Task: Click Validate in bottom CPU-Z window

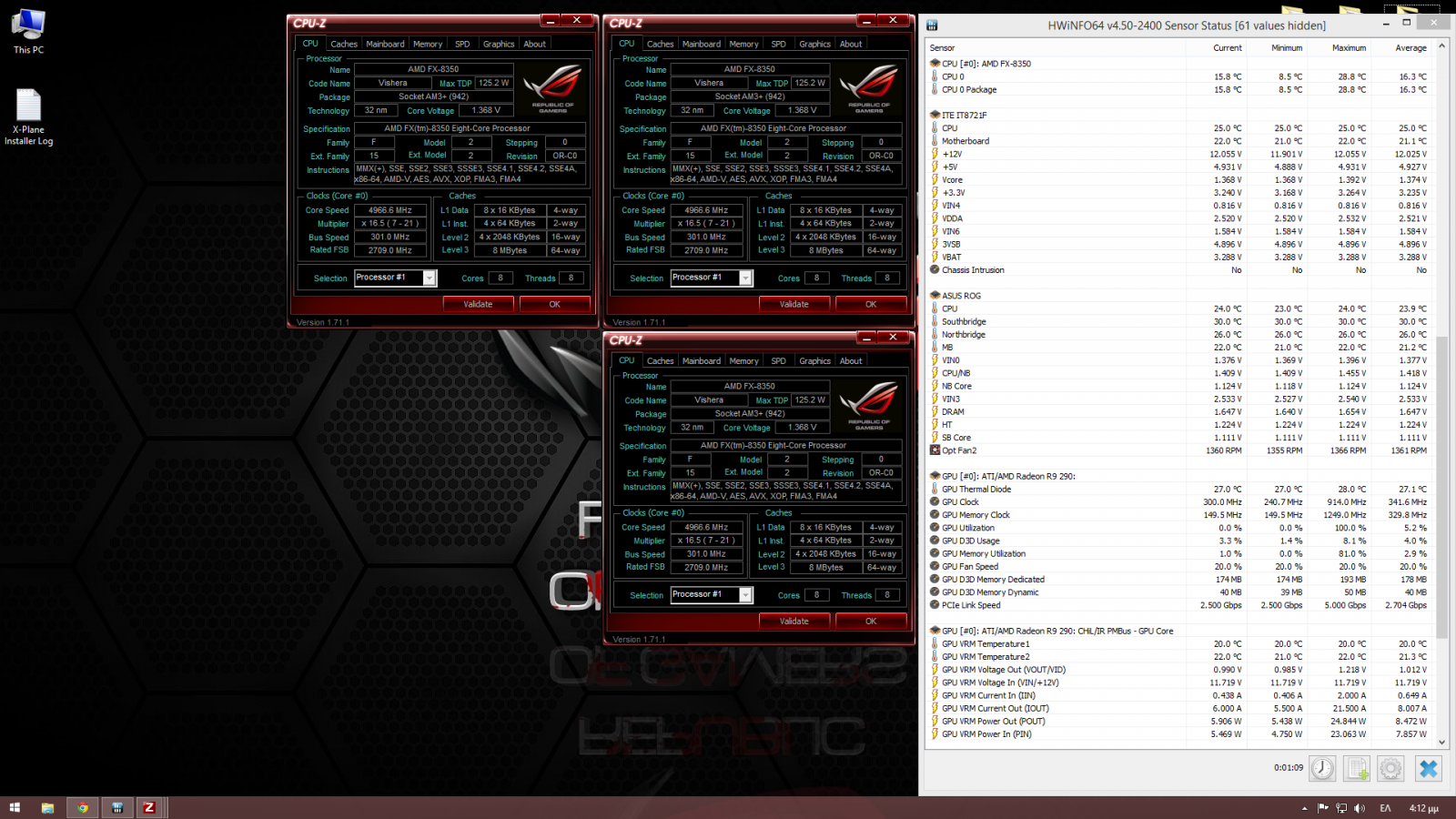Action: [x=794, y=621]
